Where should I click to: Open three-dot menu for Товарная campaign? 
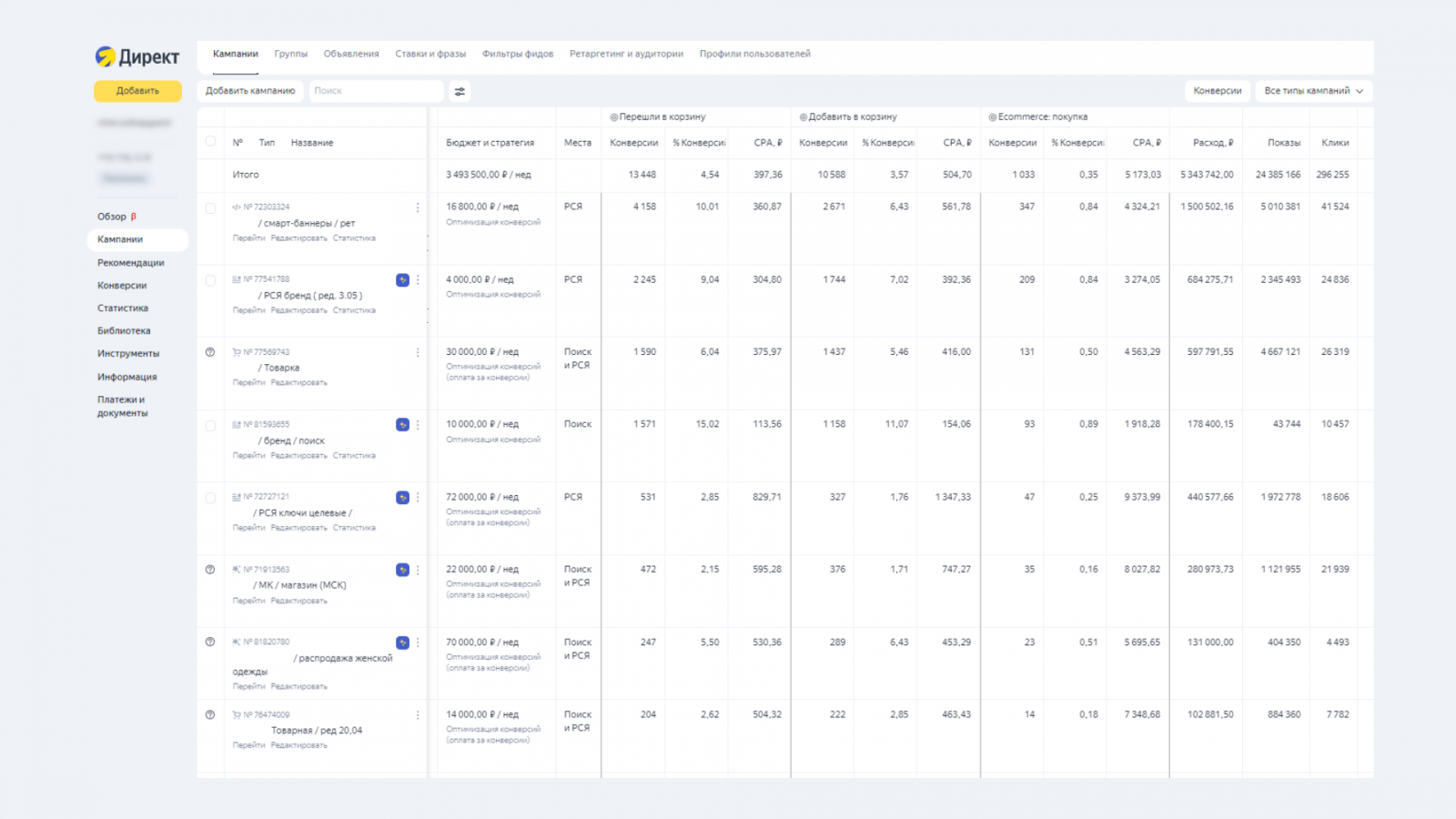click(418, 715)
